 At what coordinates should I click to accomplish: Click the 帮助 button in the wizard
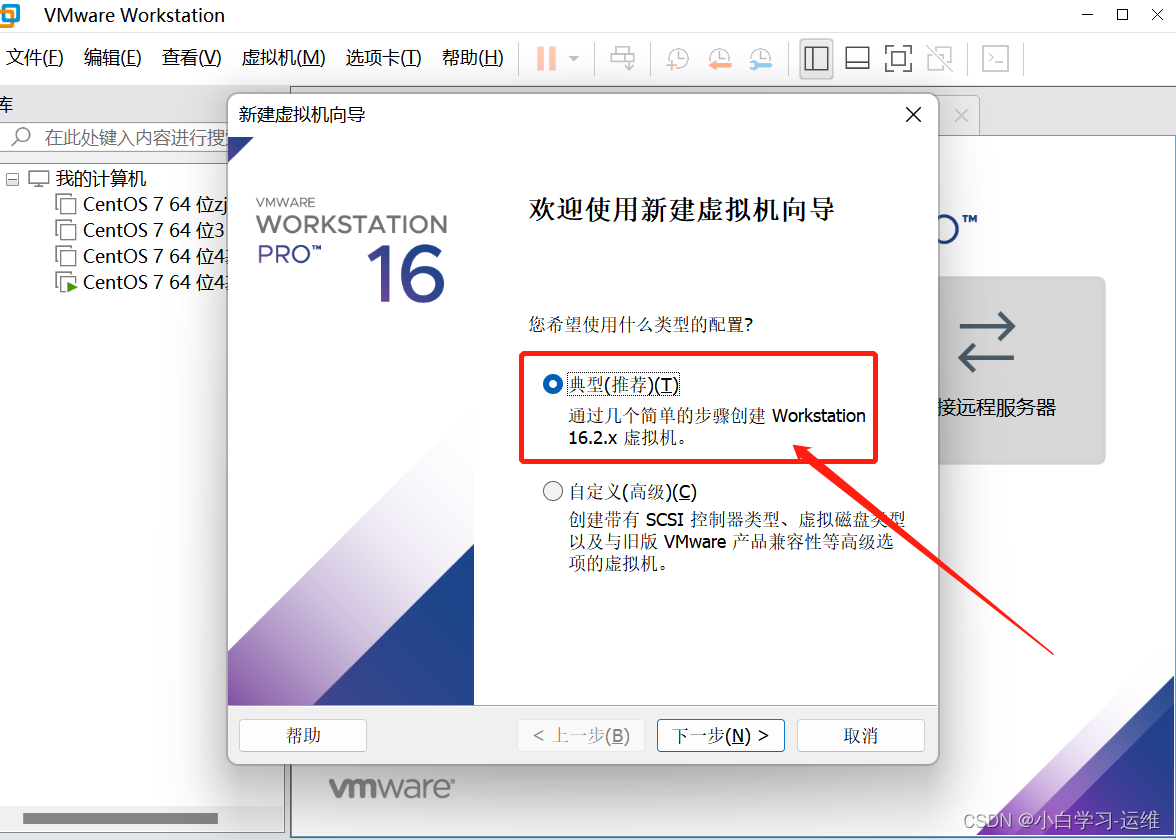pyautogui.click(x=303, y=736)
